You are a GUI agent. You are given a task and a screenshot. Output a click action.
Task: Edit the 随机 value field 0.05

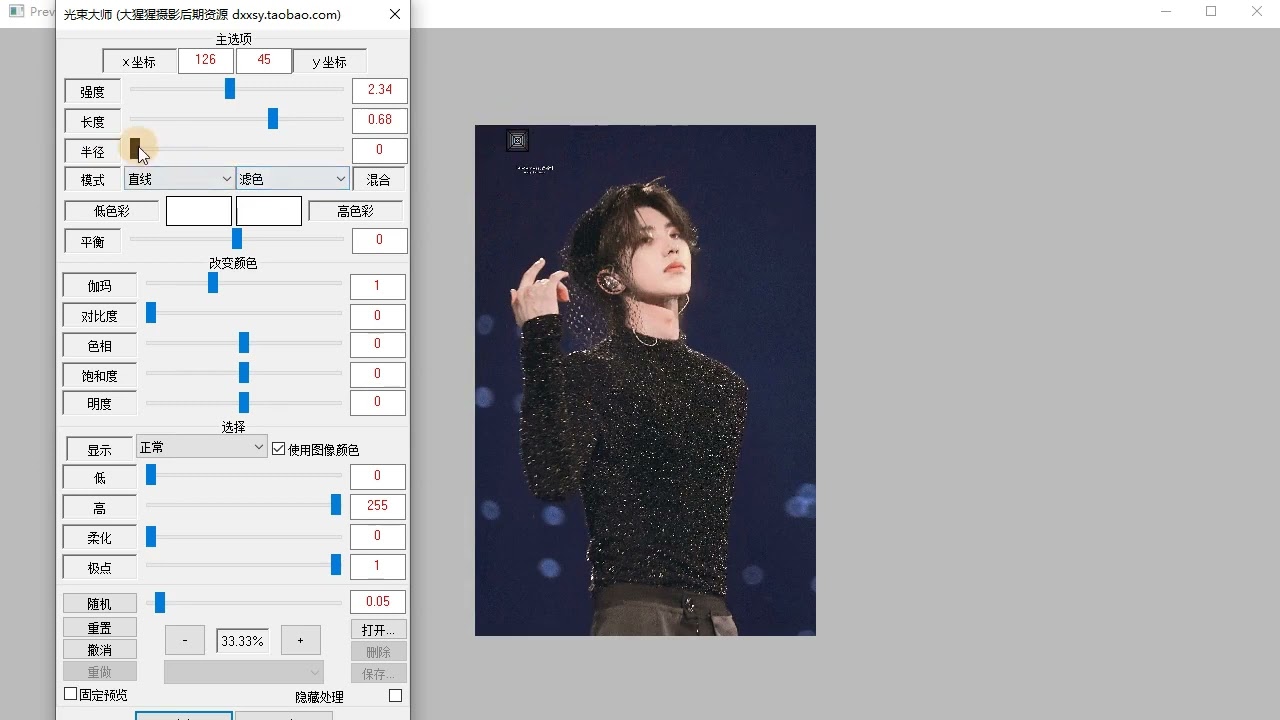click(x=378, y=602)
